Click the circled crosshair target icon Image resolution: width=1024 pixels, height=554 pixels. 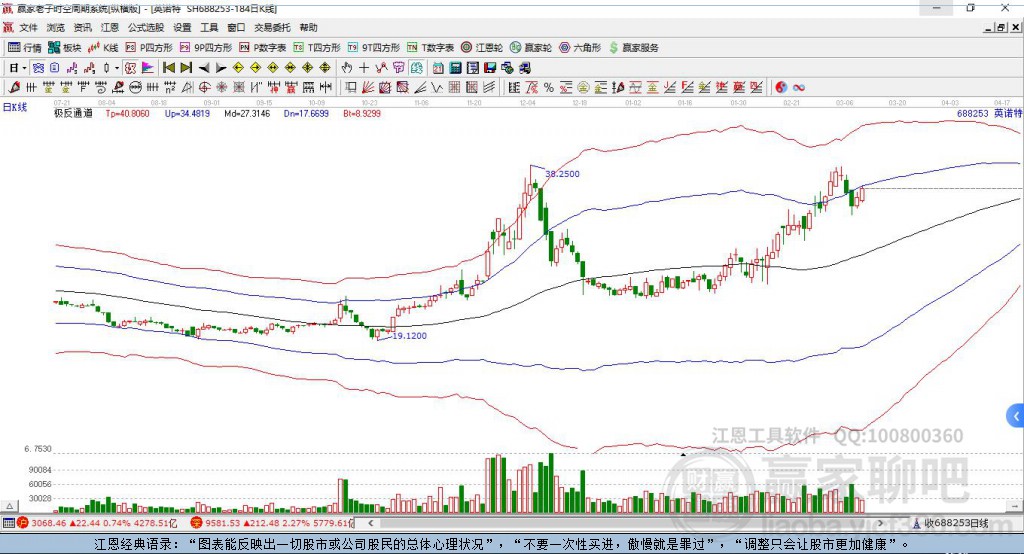[204, 88]
